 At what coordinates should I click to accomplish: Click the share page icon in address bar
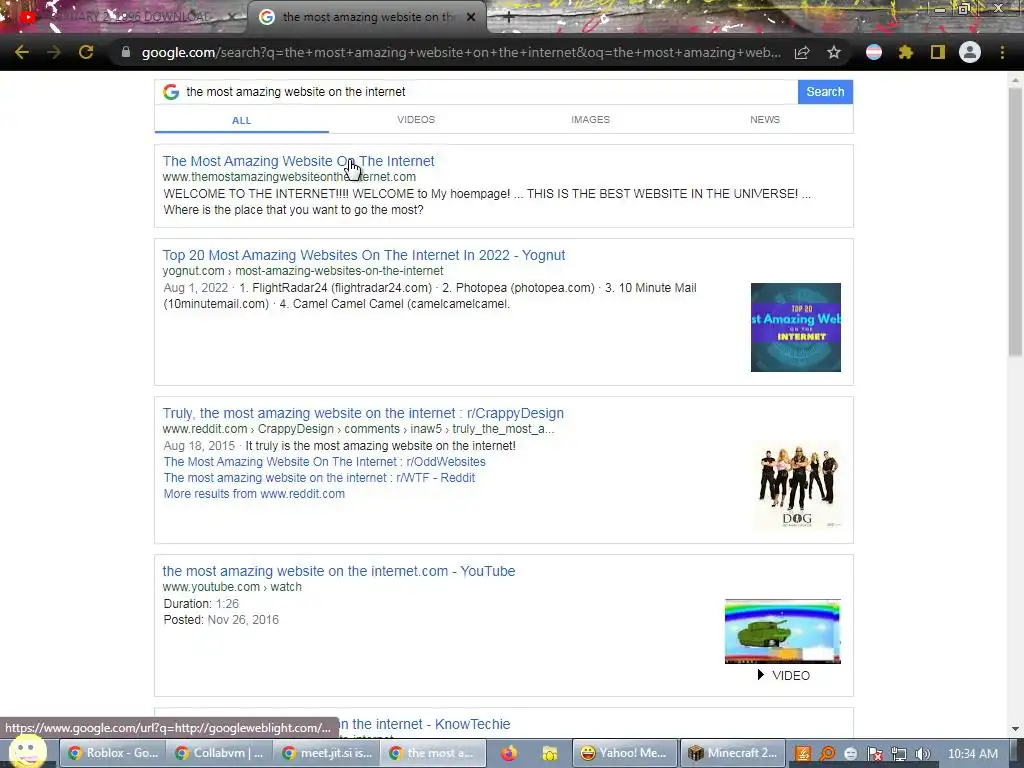802,52
